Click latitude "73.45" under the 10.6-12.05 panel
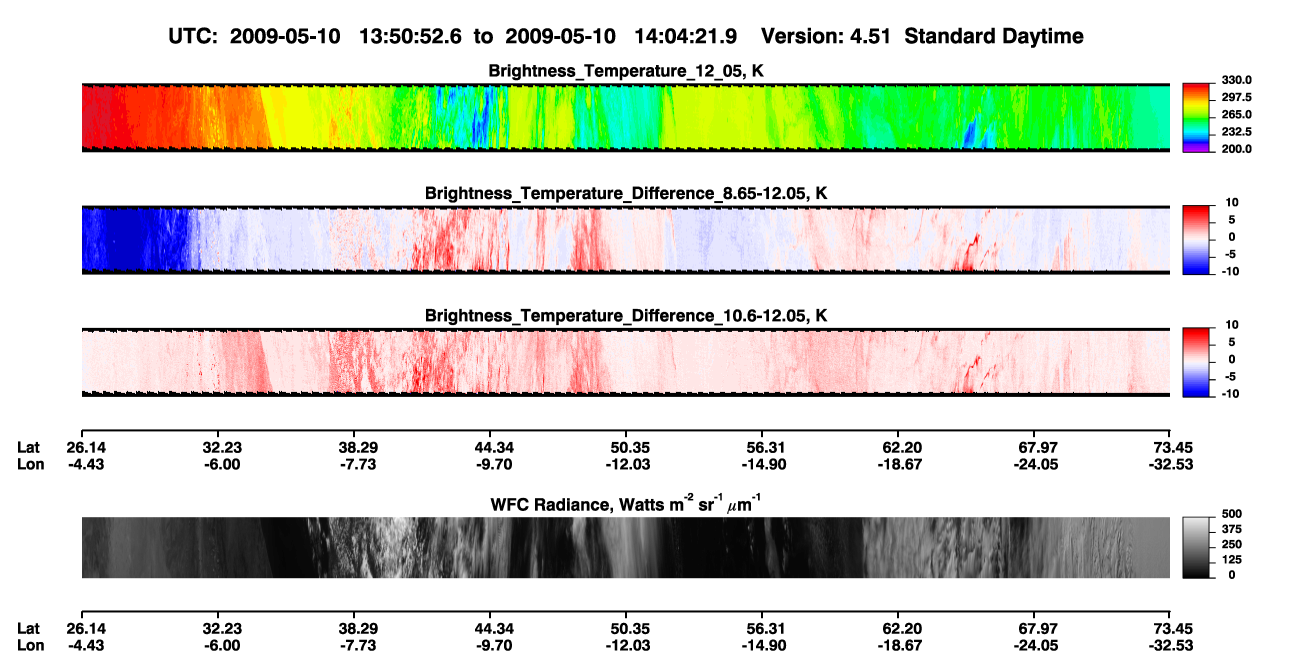The width and height of the screenshot is (1300, 667). pos(1173,447)
